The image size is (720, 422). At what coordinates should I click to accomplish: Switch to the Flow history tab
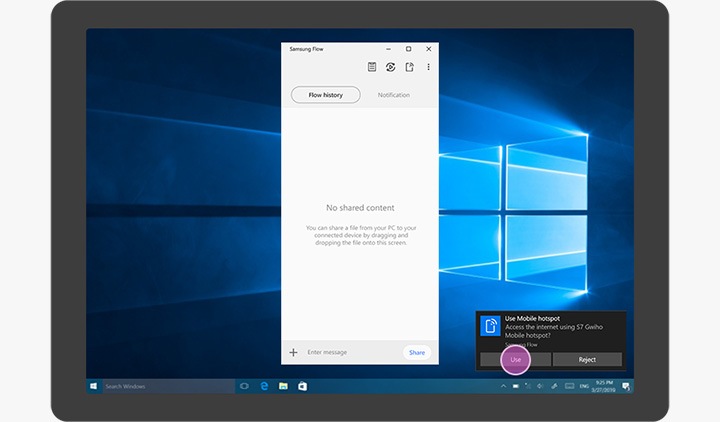pyautogui.click(x=326, y=95)
